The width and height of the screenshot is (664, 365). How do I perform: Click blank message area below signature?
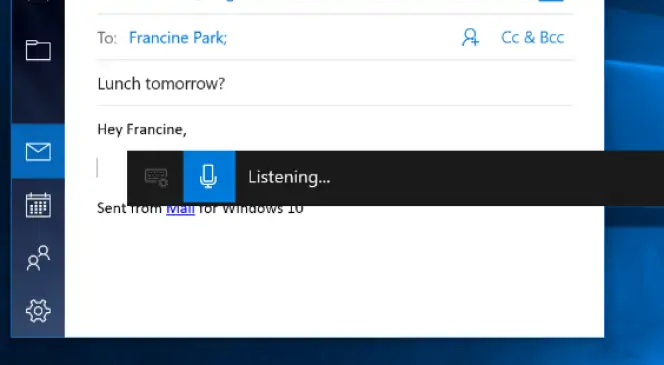pos(335,275)
